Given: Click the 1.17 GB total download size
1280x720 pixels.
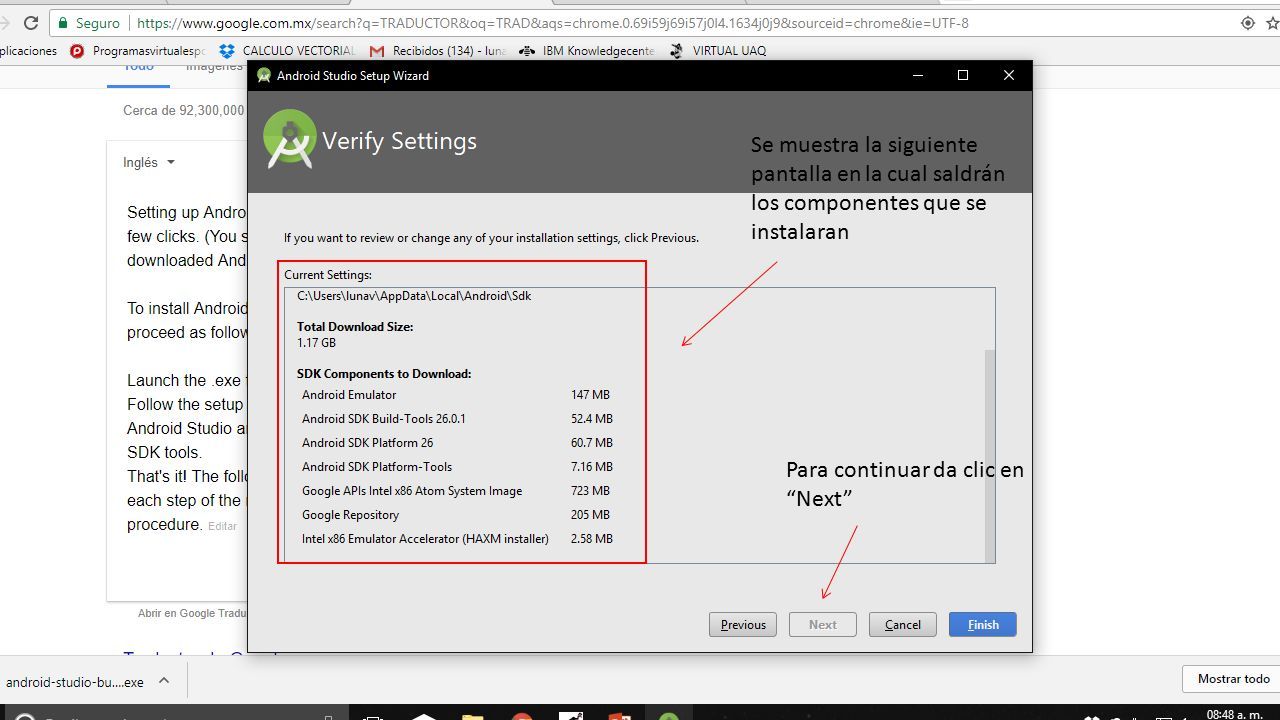Looking at the screenshot, I should [316, 343].
